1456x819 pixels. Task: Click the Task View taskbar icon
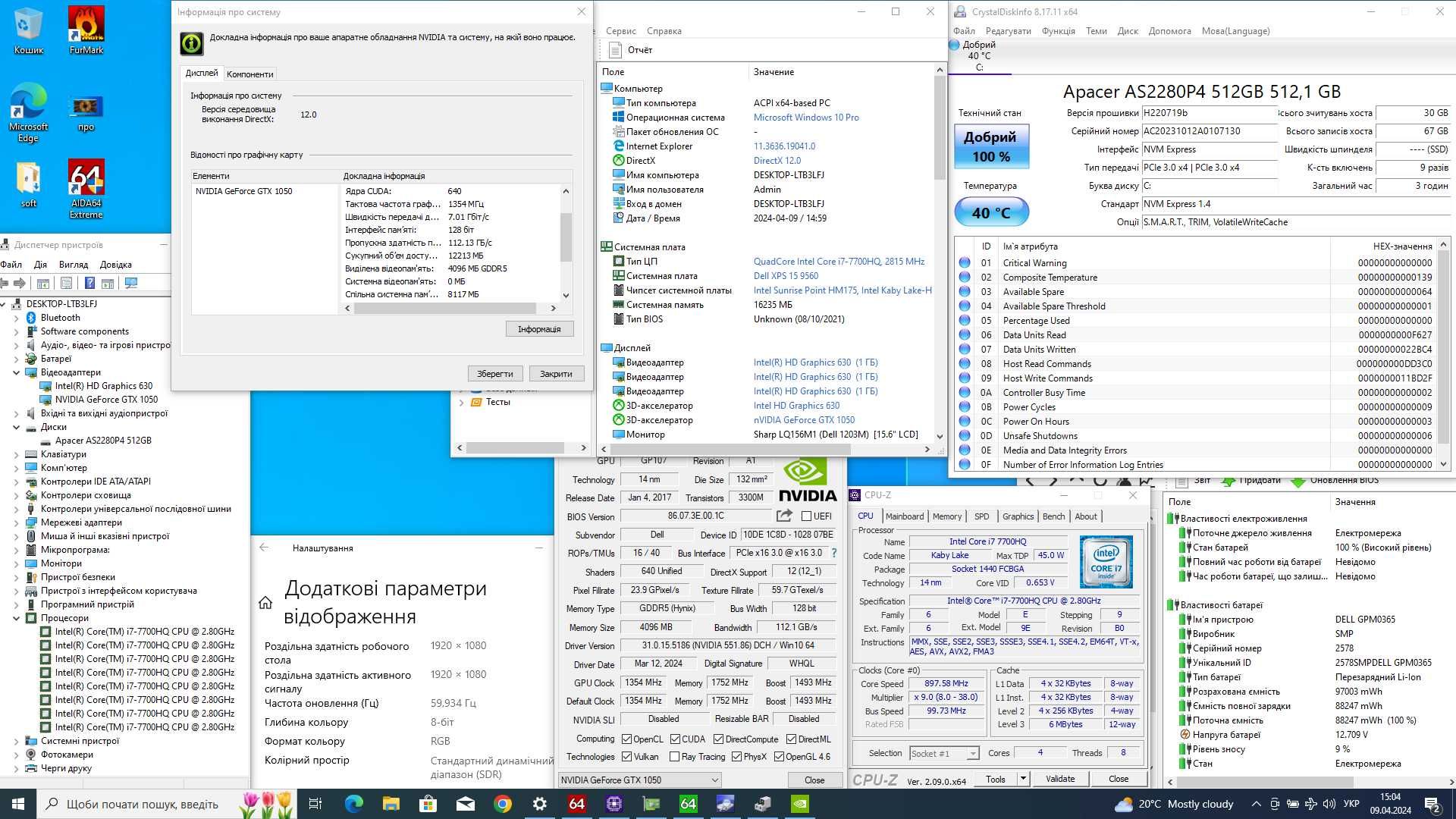315,804
